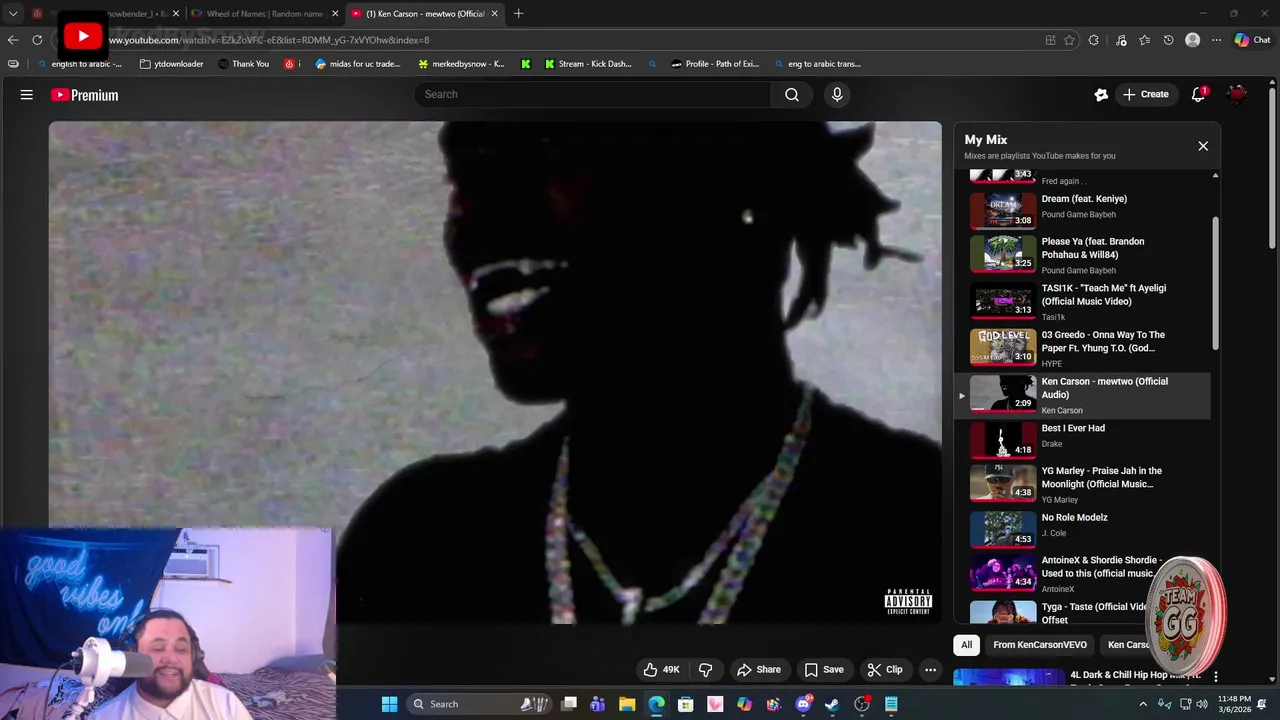Add page to favorites star
Screen dimensions: 1280x720
point(1069,40)
